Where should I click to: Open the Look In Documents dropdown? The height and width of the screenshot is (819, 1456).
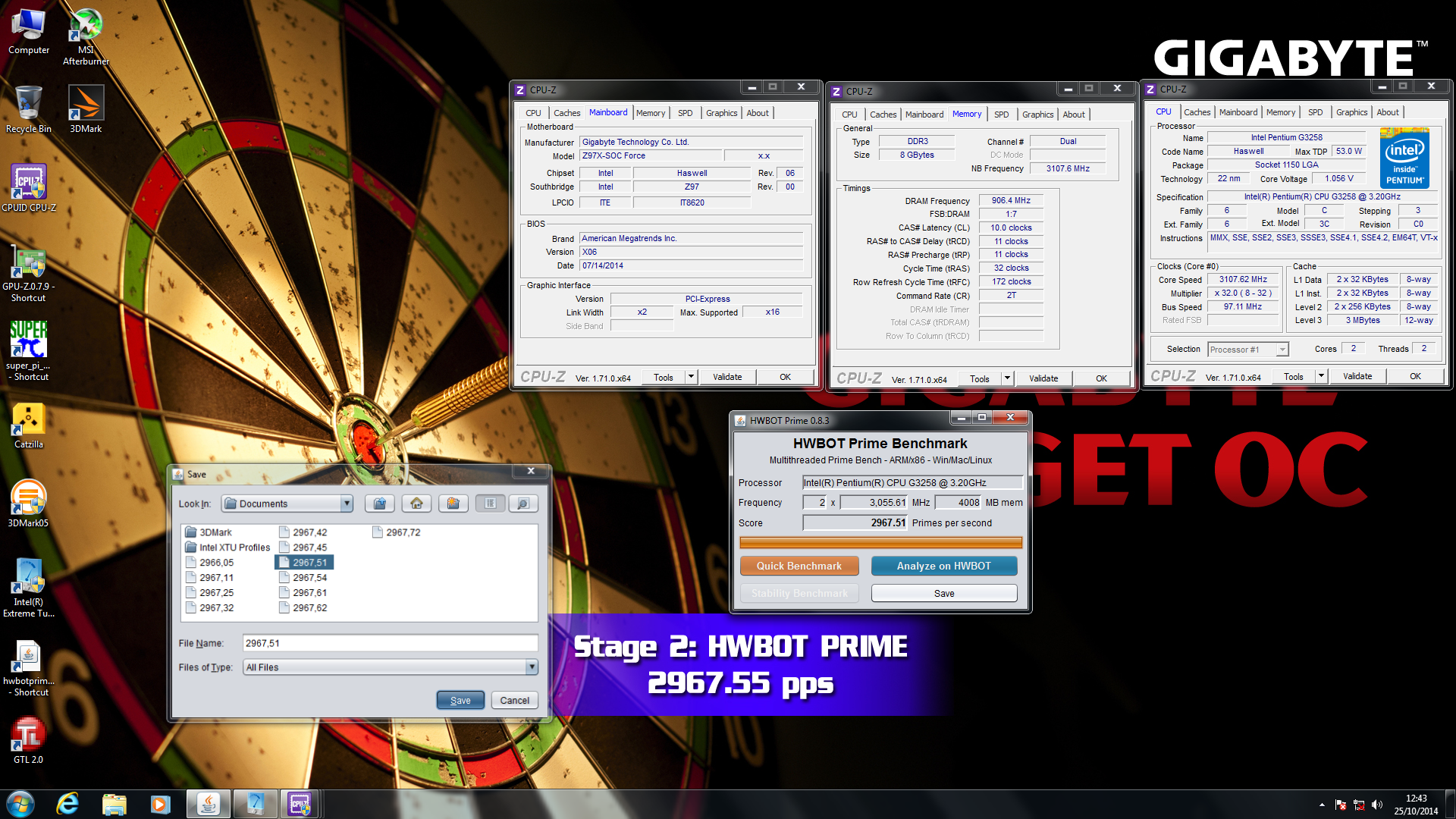tap(347, 504)
